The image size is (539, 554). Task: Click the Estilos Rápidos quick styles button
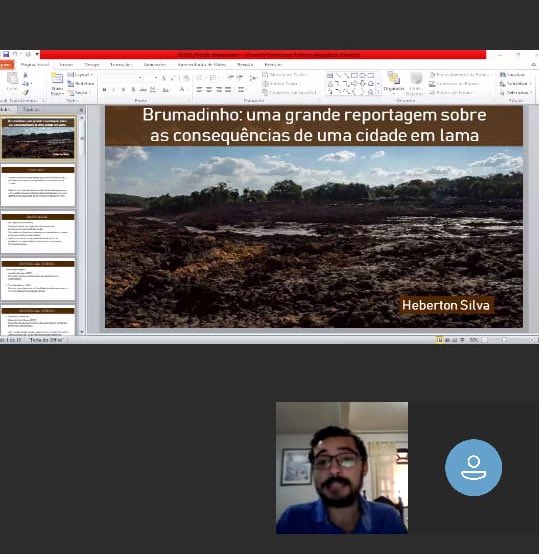(x=415, y=84)
